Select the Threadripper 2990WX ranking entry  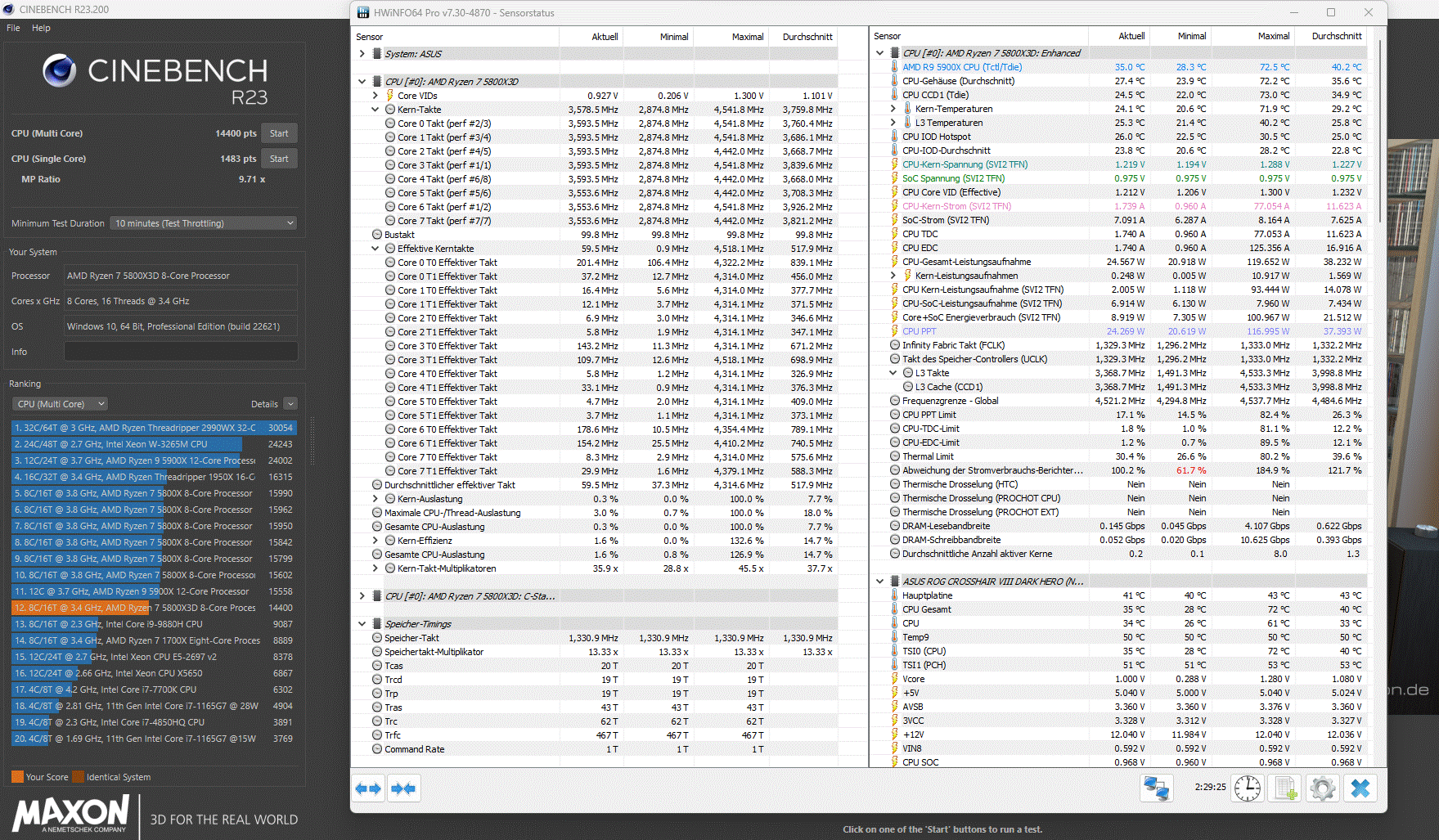154,428
